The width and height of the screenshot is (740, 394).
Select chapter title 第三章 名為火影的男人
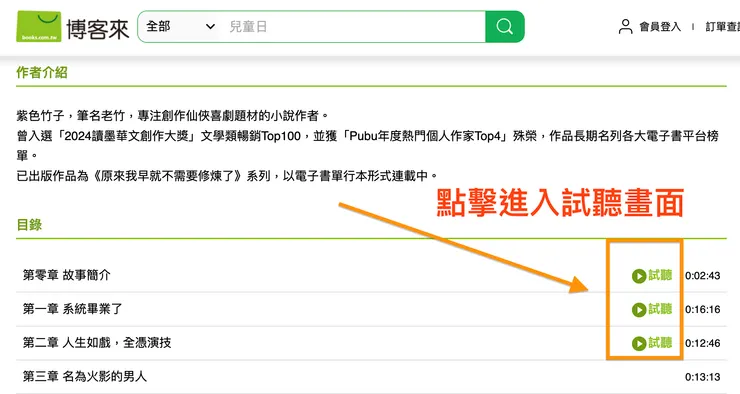click(85, 377)
